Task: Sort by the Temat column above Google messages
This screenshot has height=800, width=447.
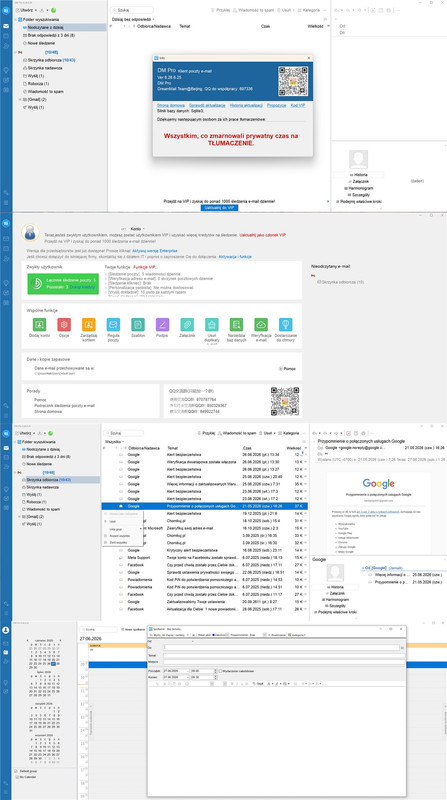Action: pyautogui.click(x=173, y=448)
